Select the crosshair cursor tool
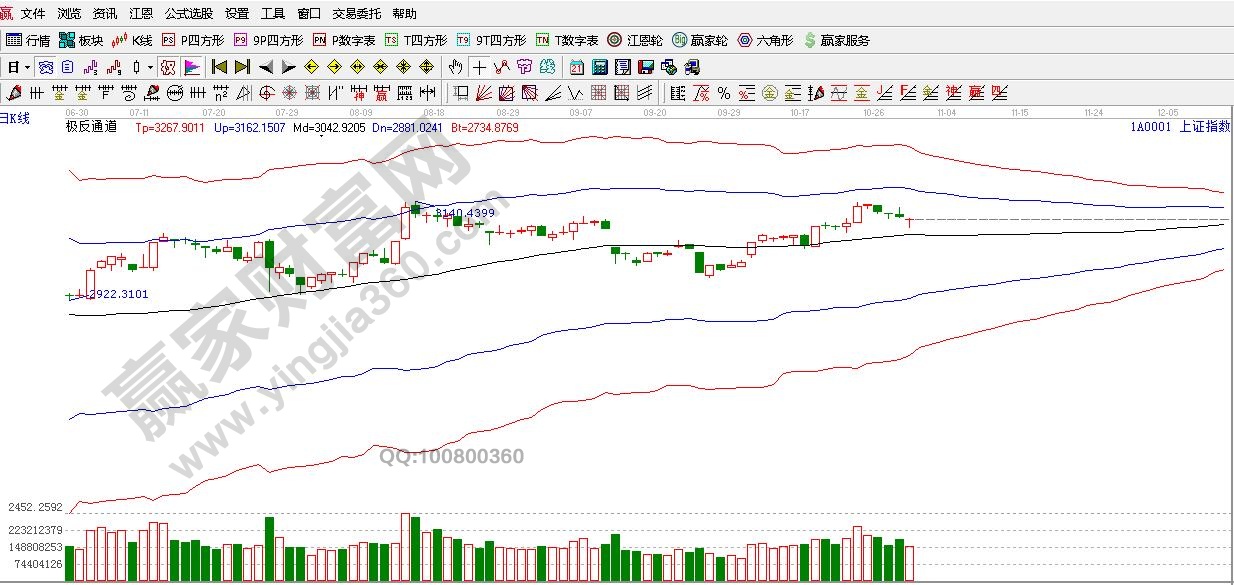This screenshot has height=585, width=1234. [480, 67]
